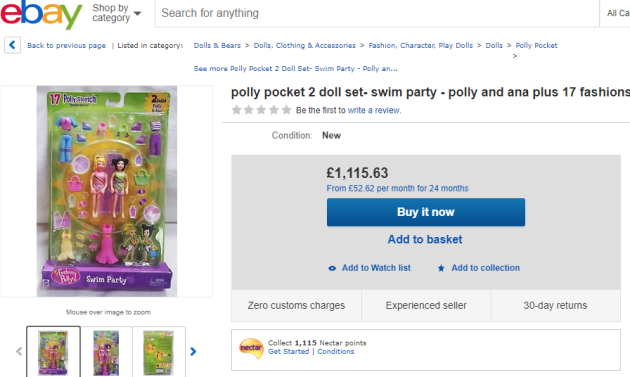
Task: Open the Shop by category dropdown
Action: click(117, 13)
